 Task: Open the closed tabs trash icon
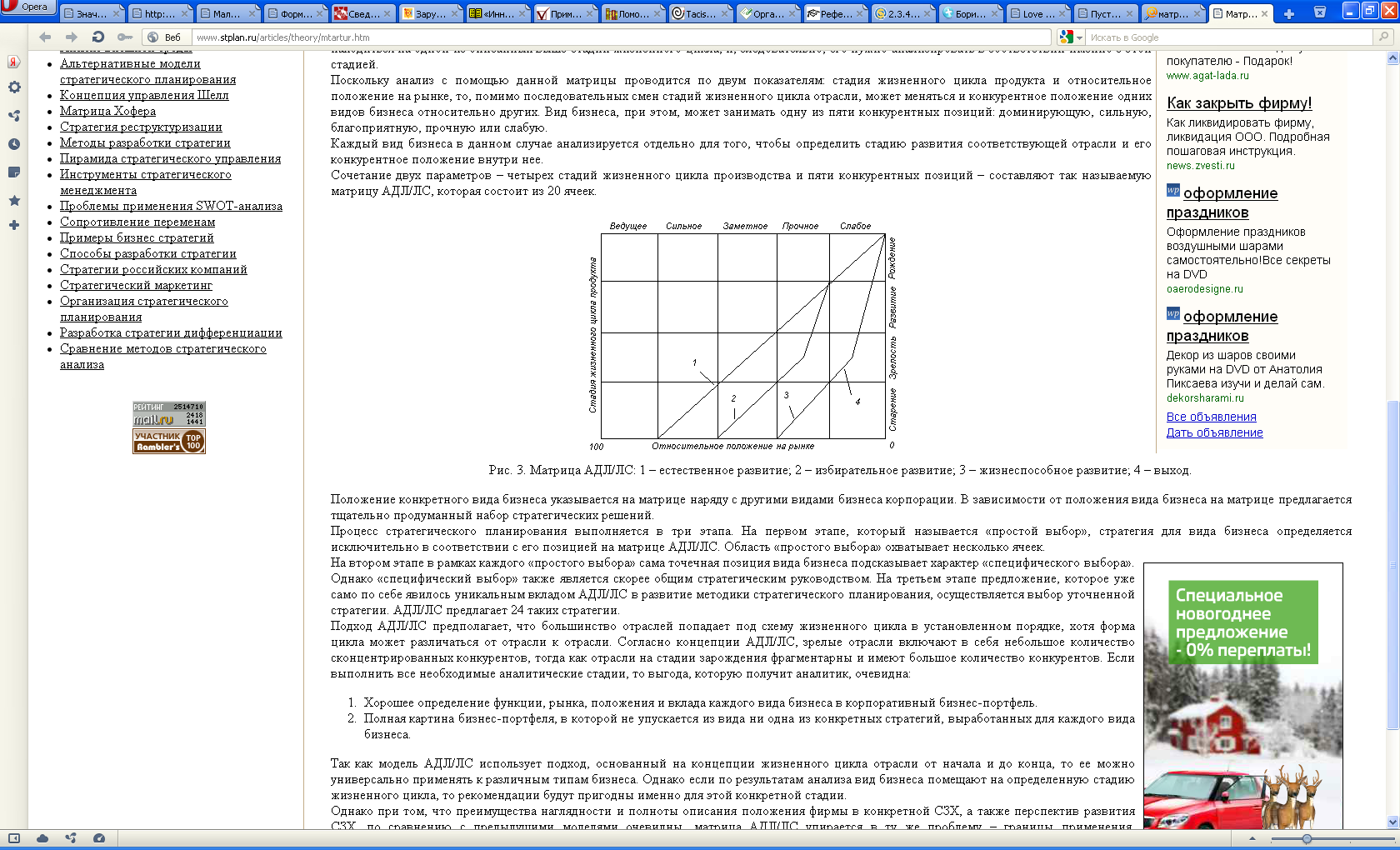tap(1320, 12)
